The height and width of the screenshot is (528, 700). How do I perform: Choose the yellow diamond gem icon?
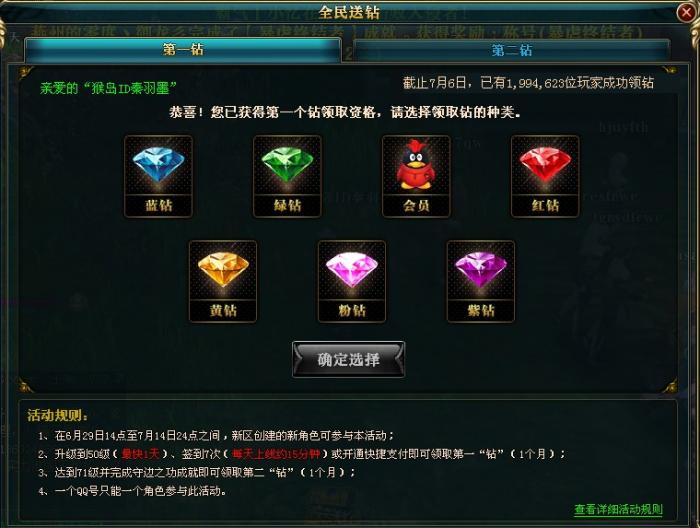coord(223,270)
